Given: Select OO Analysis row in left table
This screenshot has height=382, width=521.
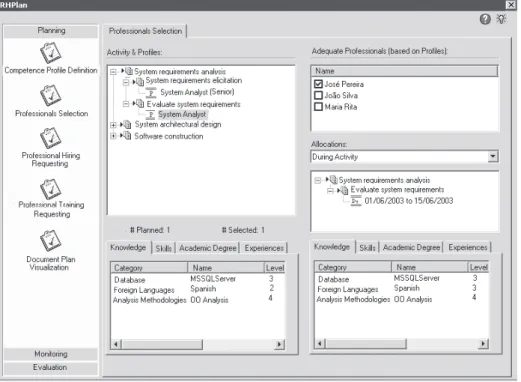Looking at the screenshot, I should tap(198, 300).
